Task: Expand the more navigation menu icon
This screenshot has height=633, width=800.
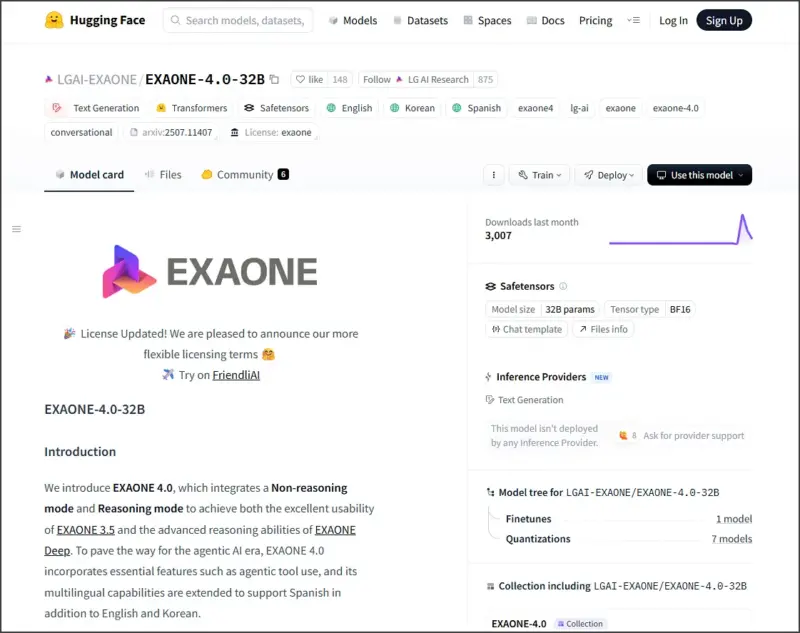Action: click(633, 20)
